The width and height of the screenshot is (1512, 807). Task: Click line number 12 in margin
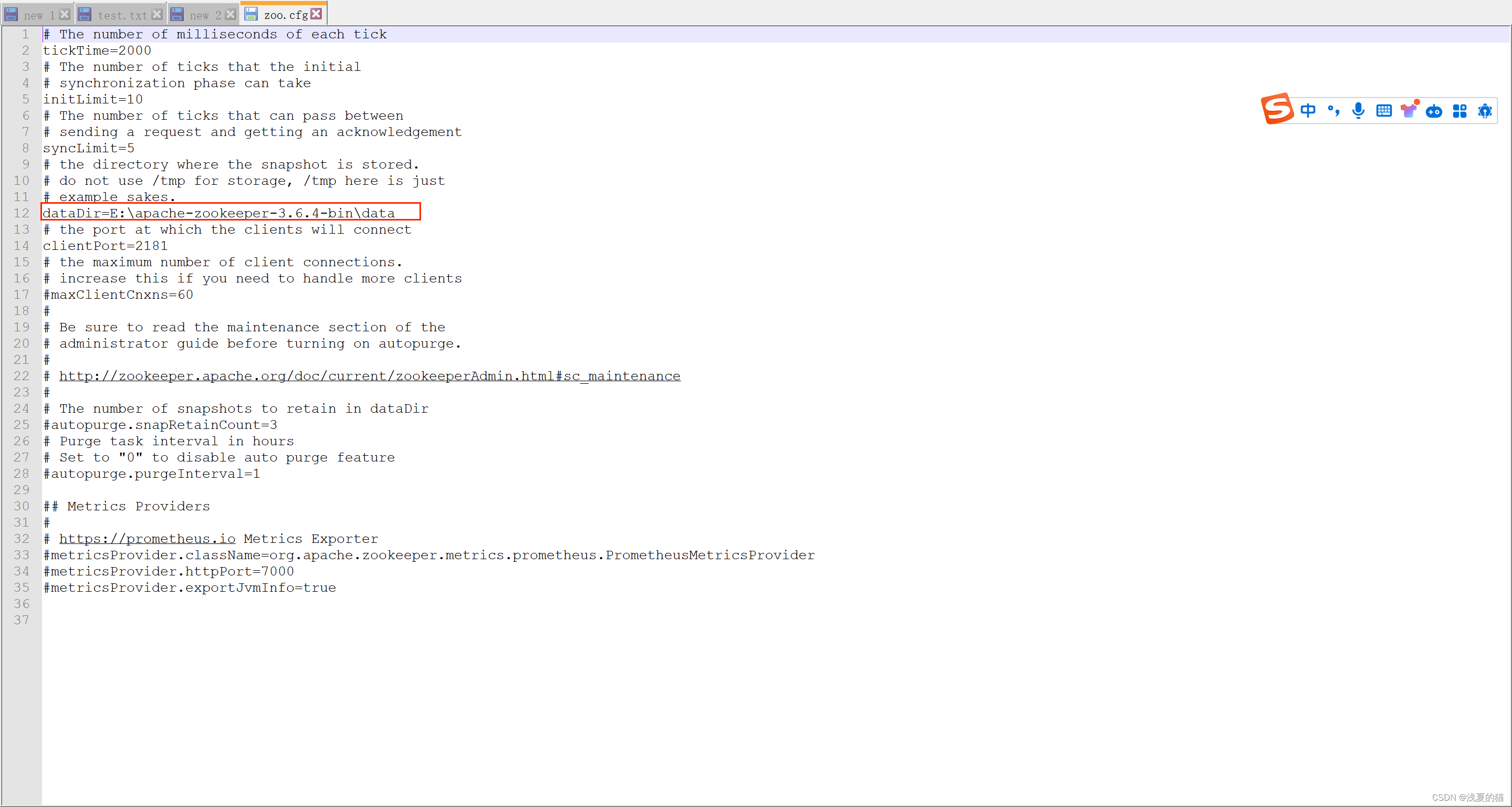point(22,213)
